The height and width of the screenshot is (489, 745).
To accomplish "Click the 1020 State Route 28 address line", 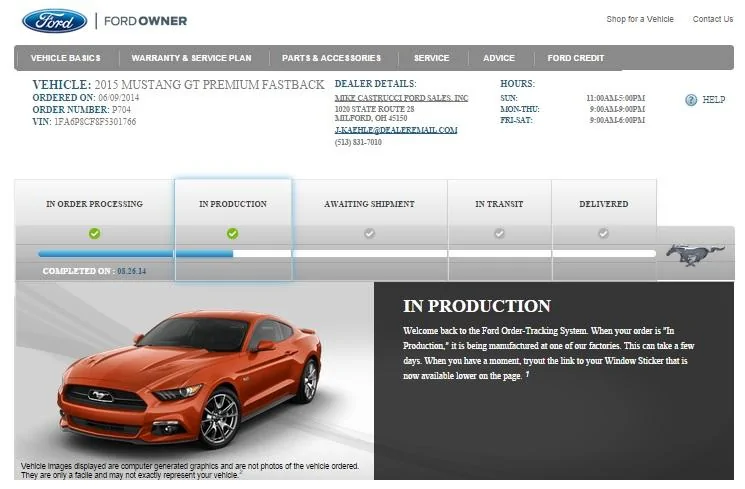I will coord(374,109).
